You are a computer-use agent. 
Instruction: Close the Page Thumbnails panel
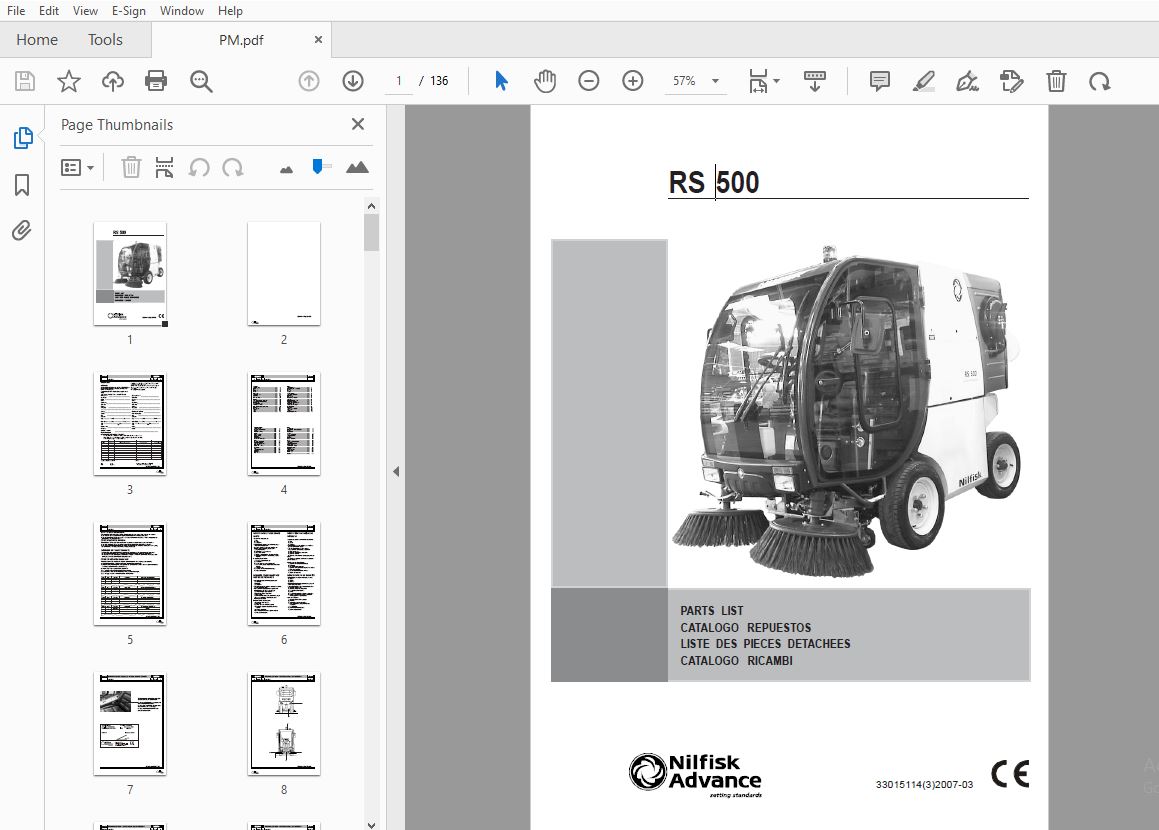click(x=358, y=124)
